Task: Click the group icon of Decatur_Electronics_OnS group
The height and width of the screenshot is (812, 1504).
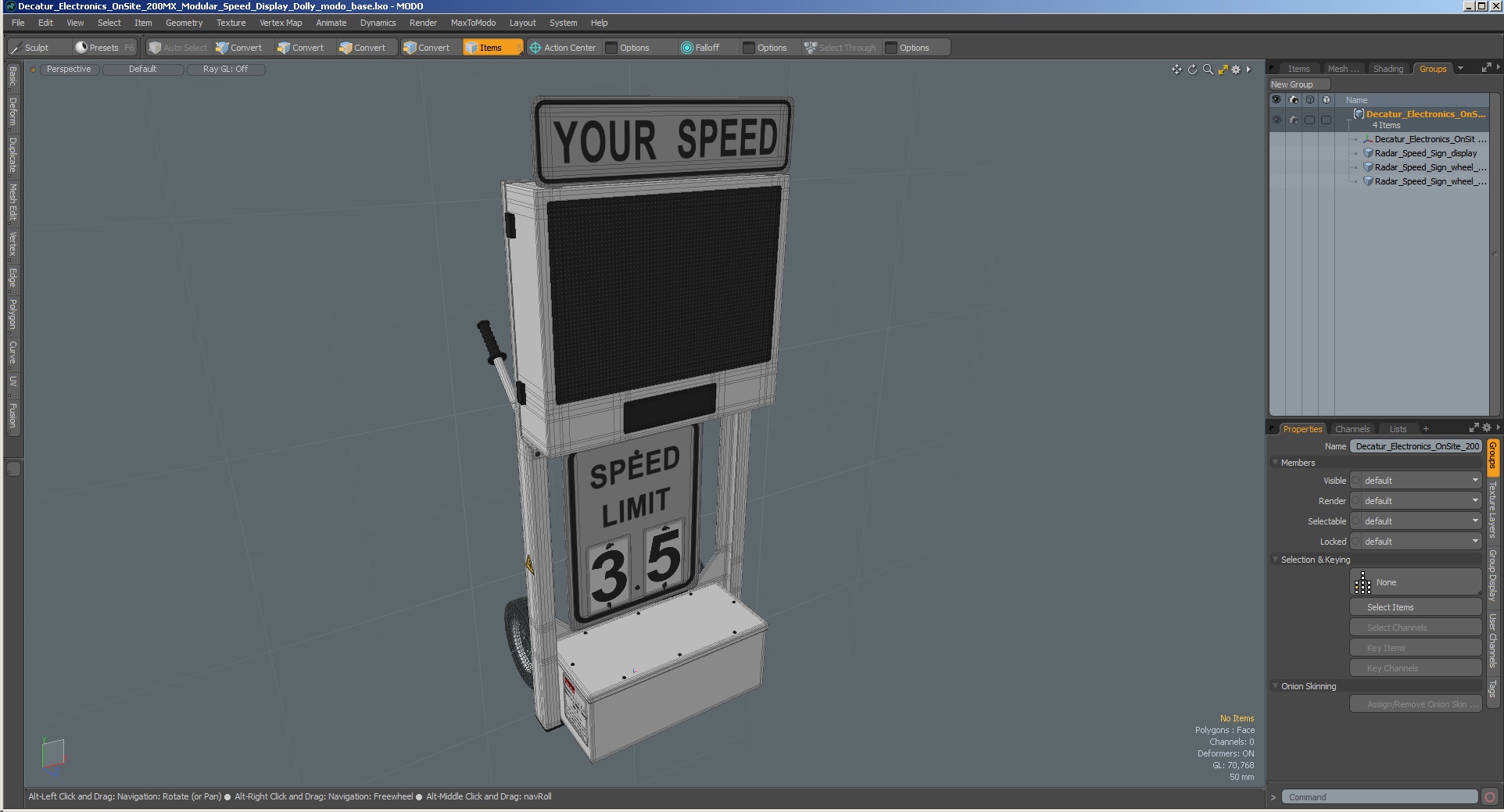Action: click(x=1359, y=114)
